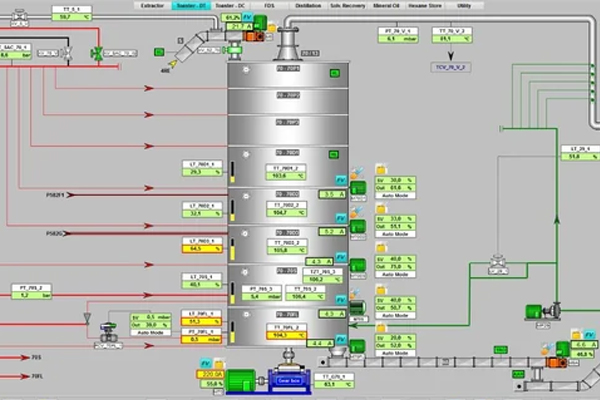
Task: Click the green control valve at top left
Action: [x=94, y=53]
